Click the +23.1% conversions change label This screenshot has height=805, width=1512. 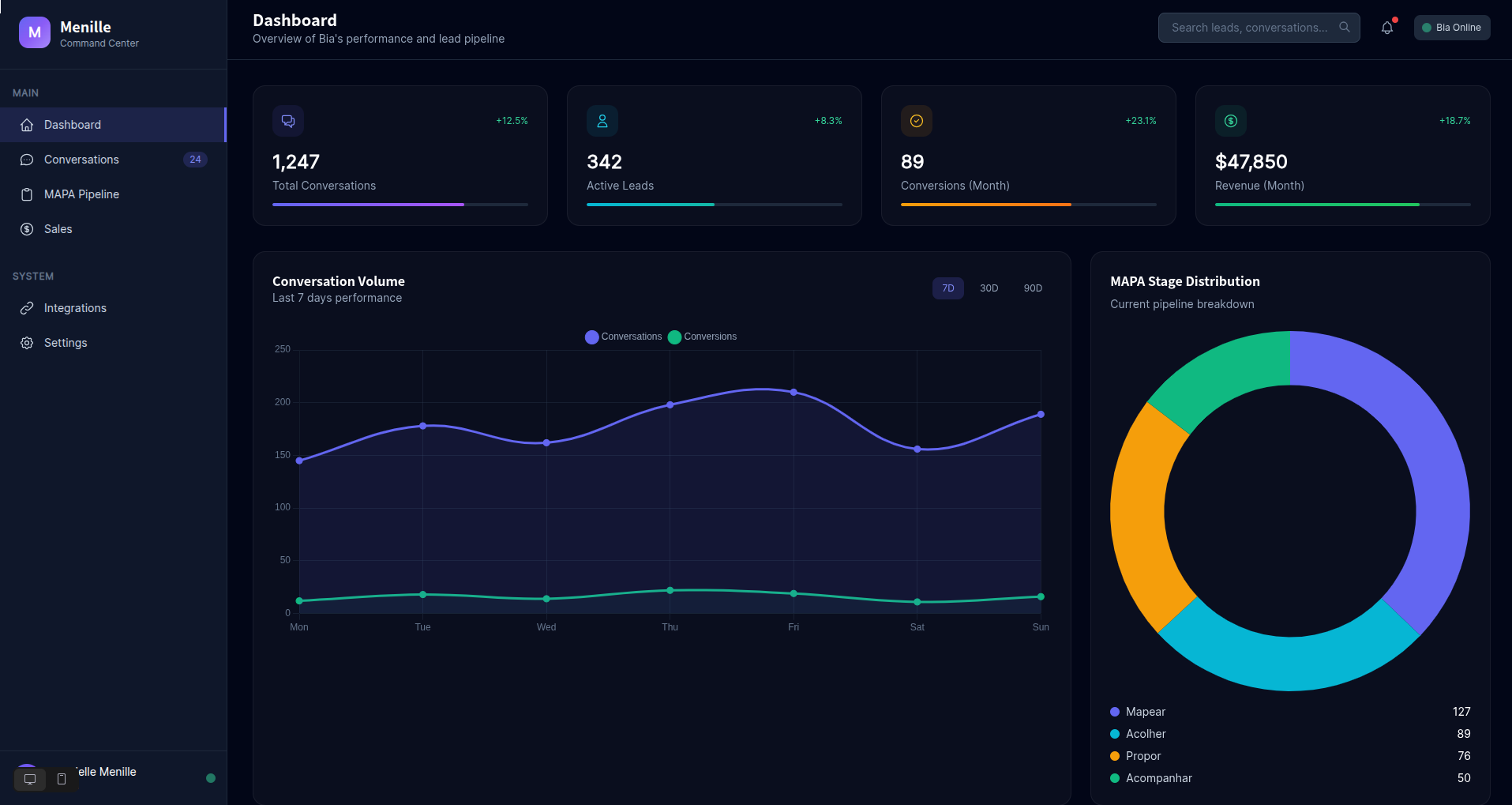(x=1141, y=121)
